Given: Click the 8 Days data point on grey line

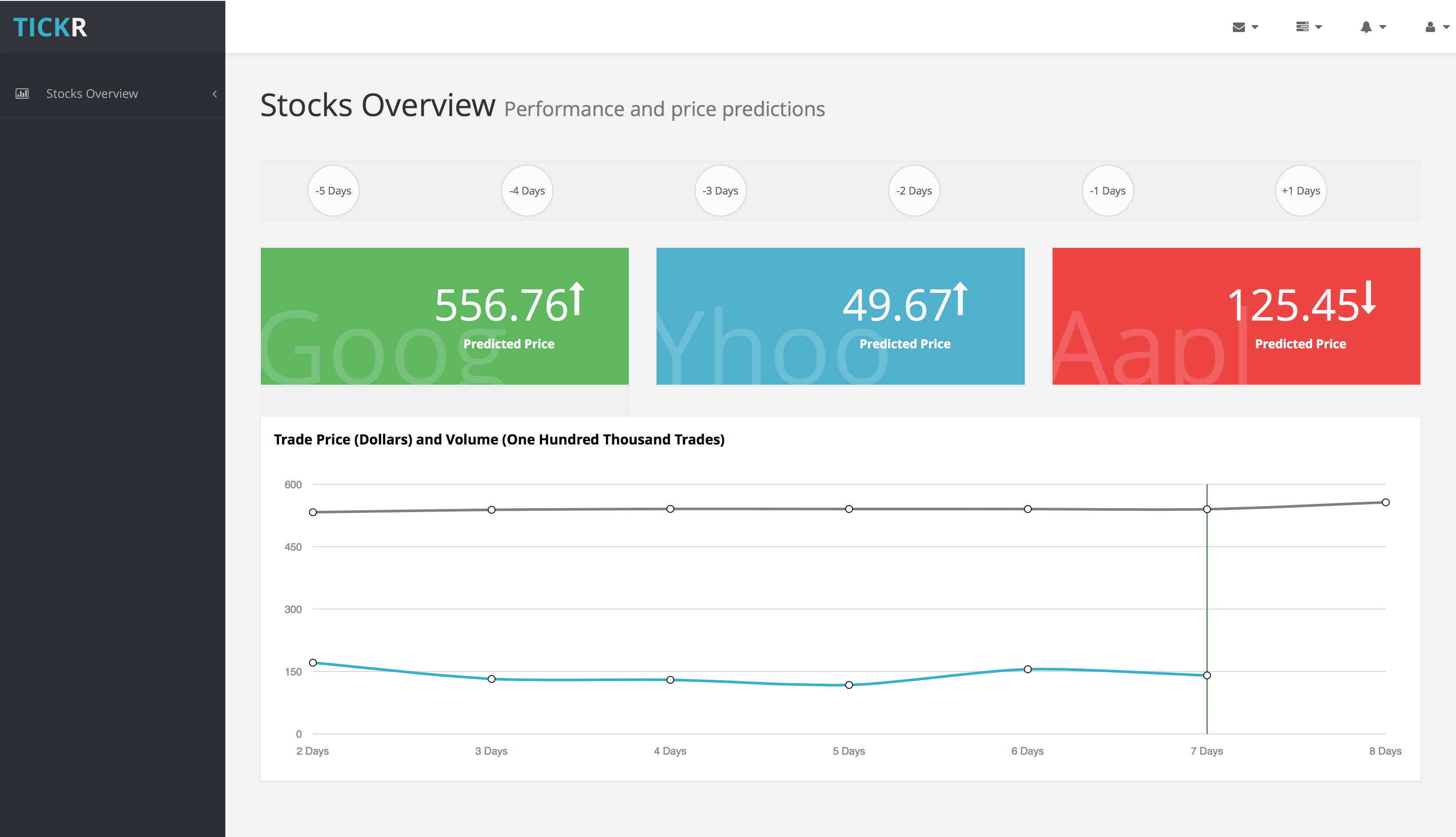Looking at the screenshot, I should [1385, 503].
